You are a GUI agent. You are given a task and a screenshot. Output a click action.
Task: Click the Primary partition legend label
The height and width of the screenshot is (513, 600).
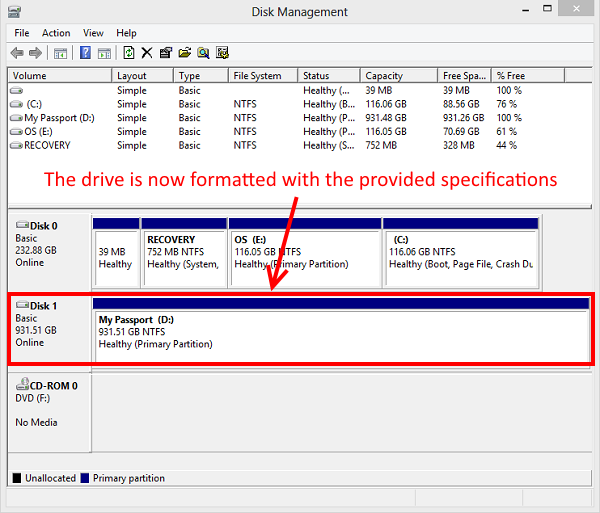click(x=129, y=478)
